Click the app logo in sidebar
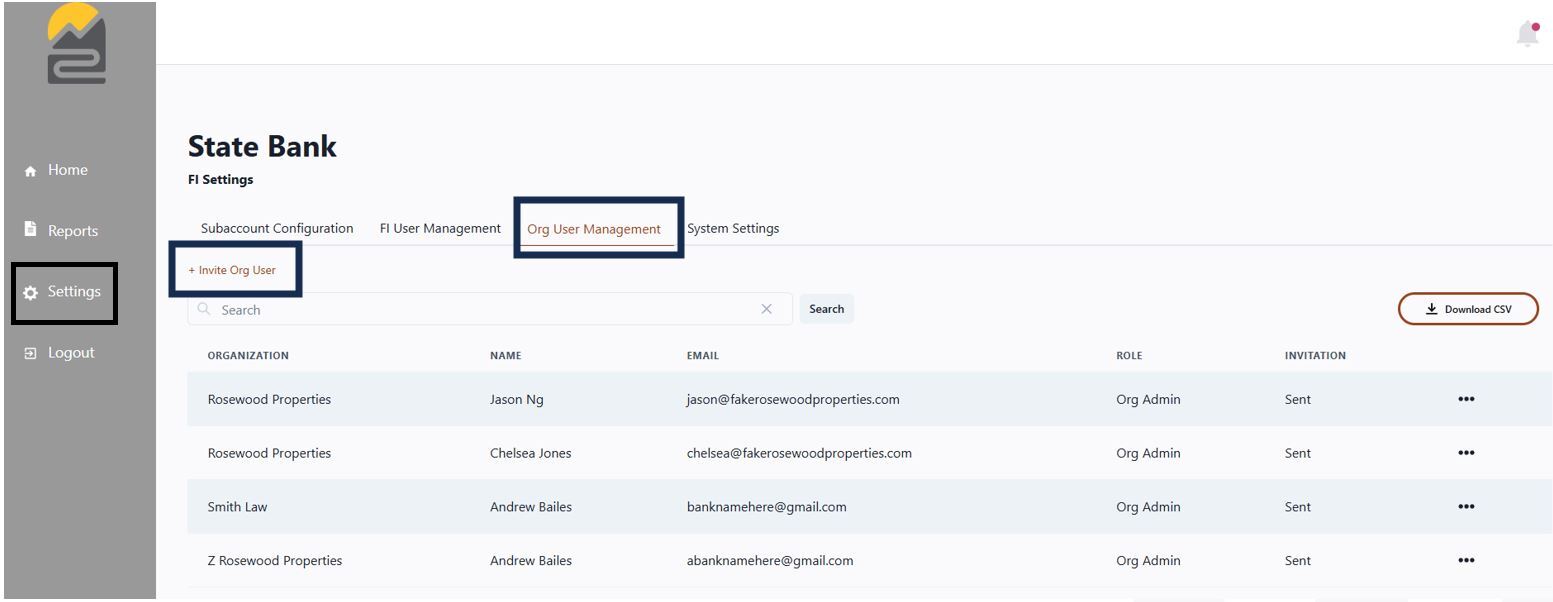The width and height of the screenshot is (1553, 602). (76, 44)
